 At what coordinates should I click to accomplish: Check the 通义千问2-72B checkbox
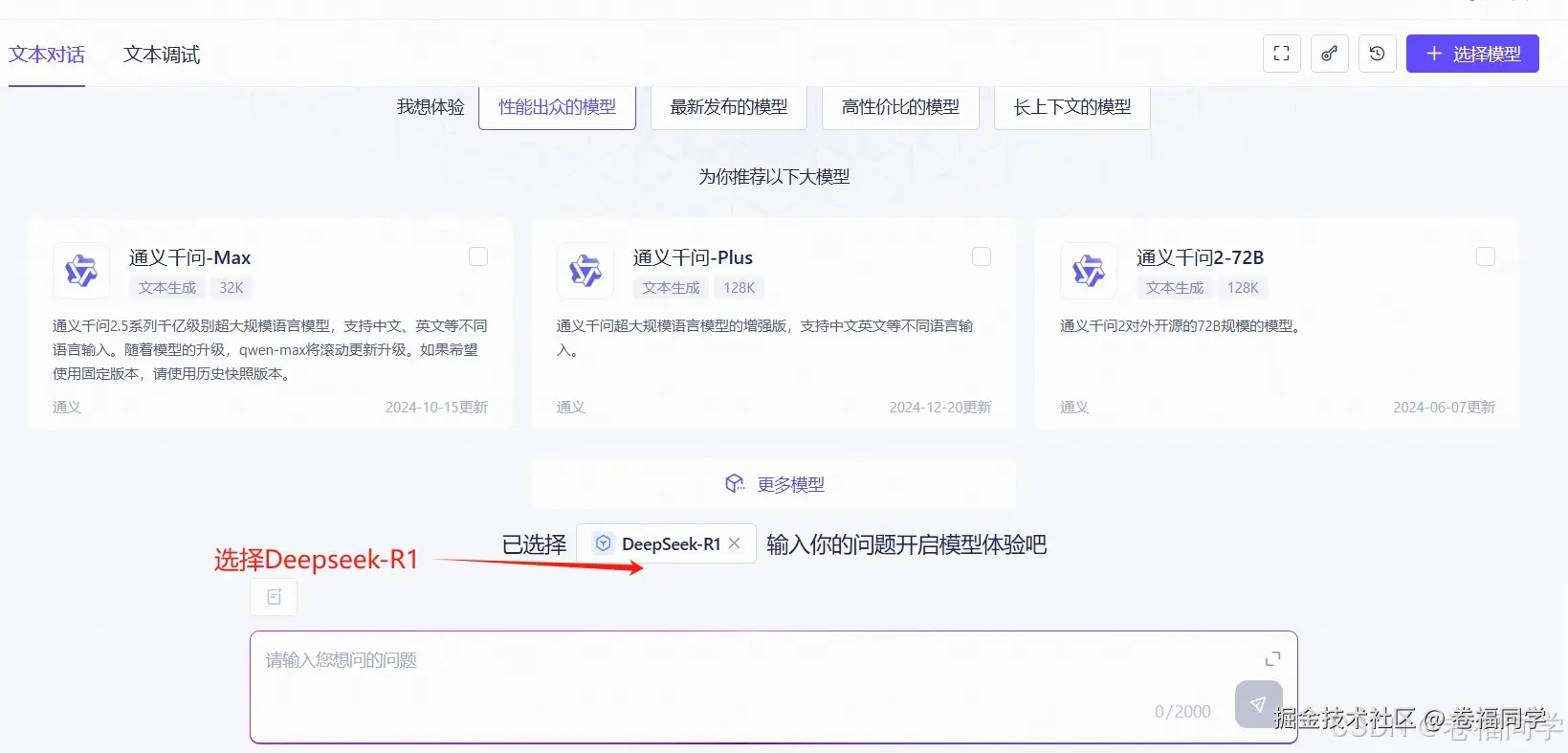[x=1486, y=256]
